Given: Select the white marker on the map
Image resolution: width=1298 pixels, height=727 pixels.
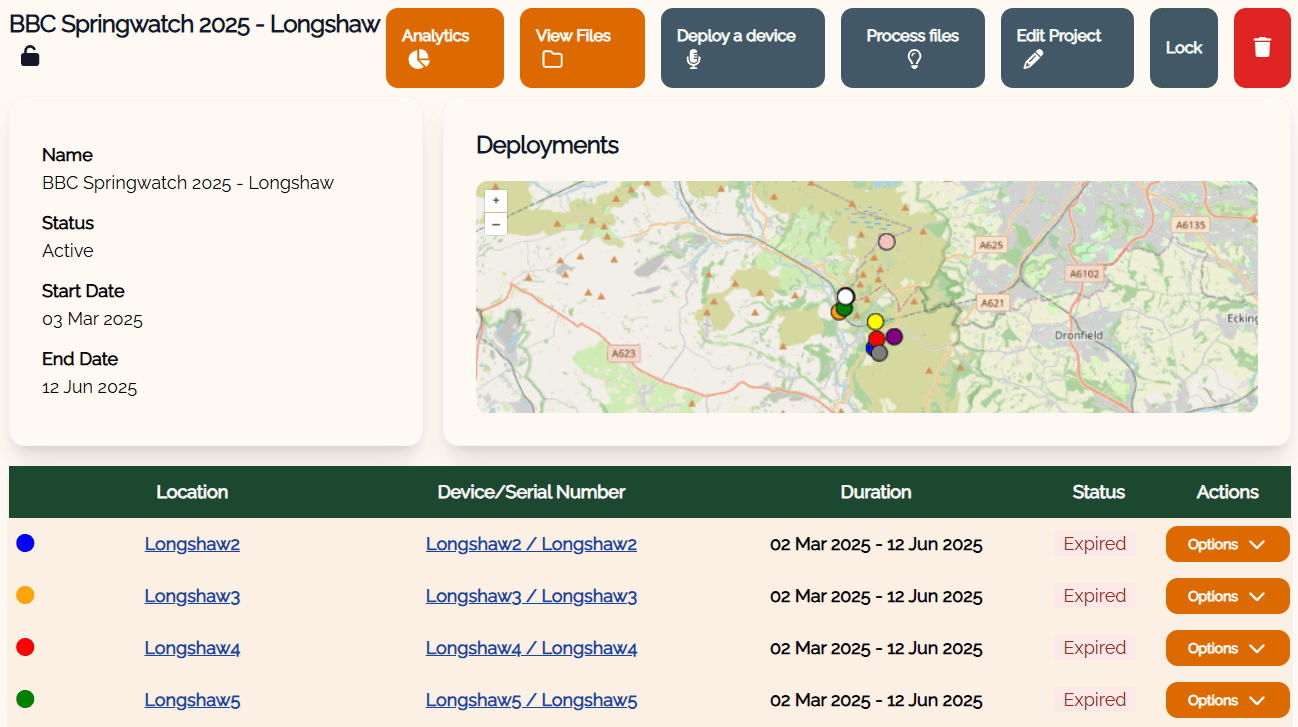Looking at the screenshot, I should click(x=846, y=296).
